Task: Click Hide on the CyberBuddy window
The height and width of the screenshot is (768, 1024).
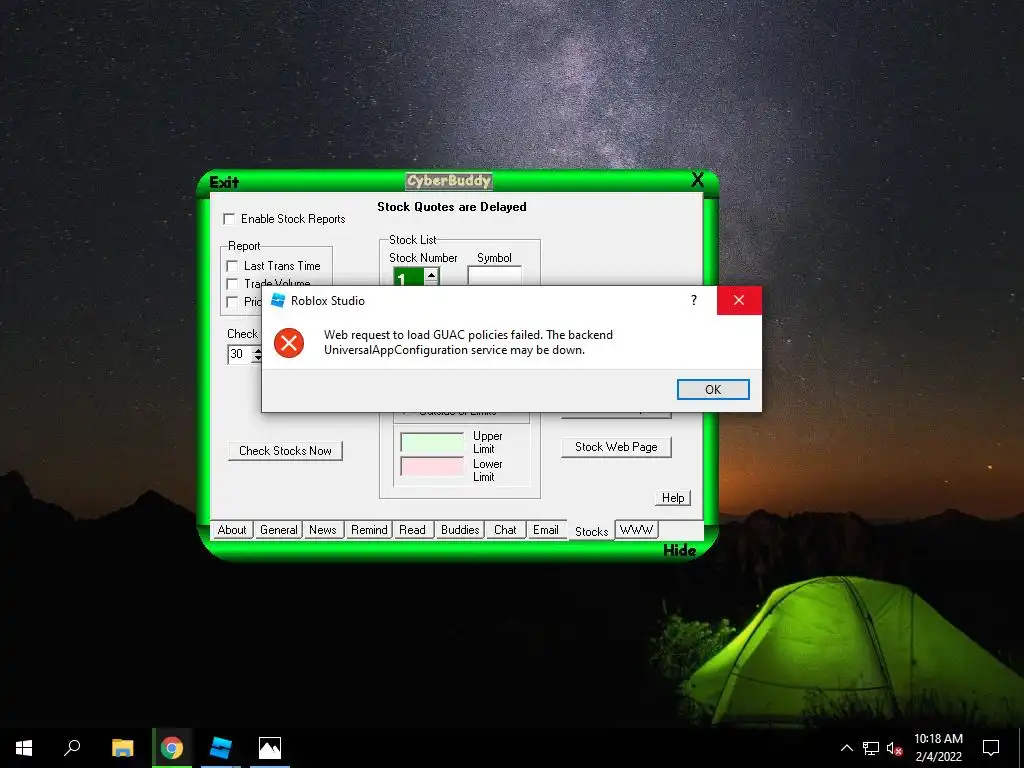Action: 679,551
